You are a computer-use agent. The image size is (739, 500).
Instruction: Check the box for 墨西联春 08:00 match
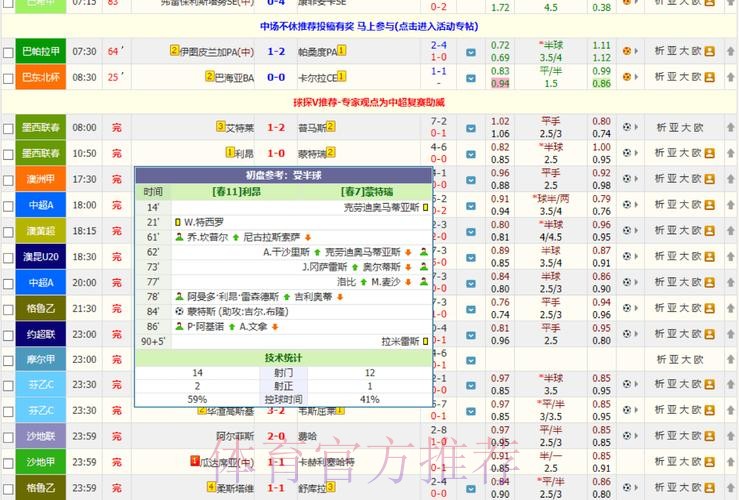click(x=8, y=128)
